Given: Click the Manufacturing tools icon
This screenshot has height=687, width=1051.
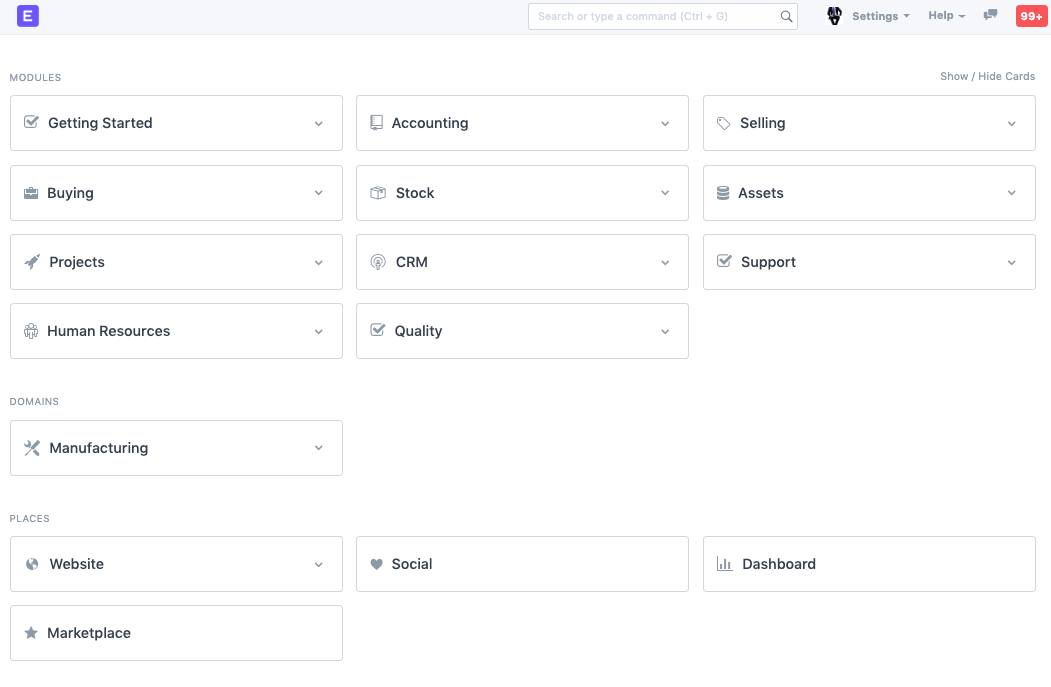Looking at the screenshot, I should pos(32,448).
